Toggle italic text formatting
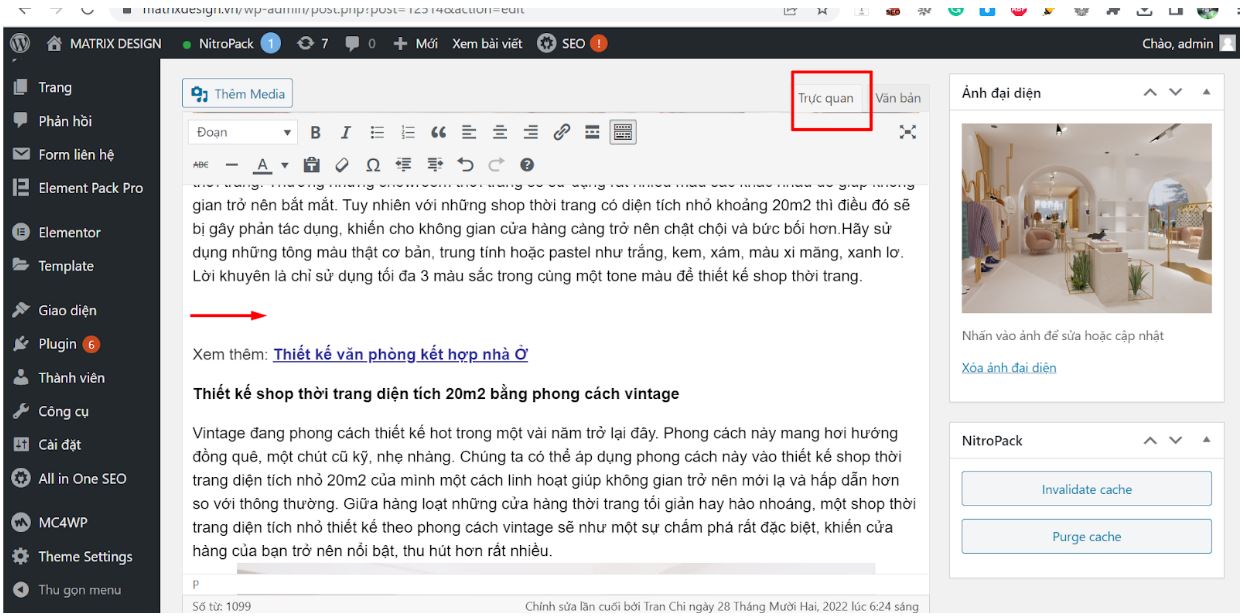1240x616 pixels. coord(346,132)
